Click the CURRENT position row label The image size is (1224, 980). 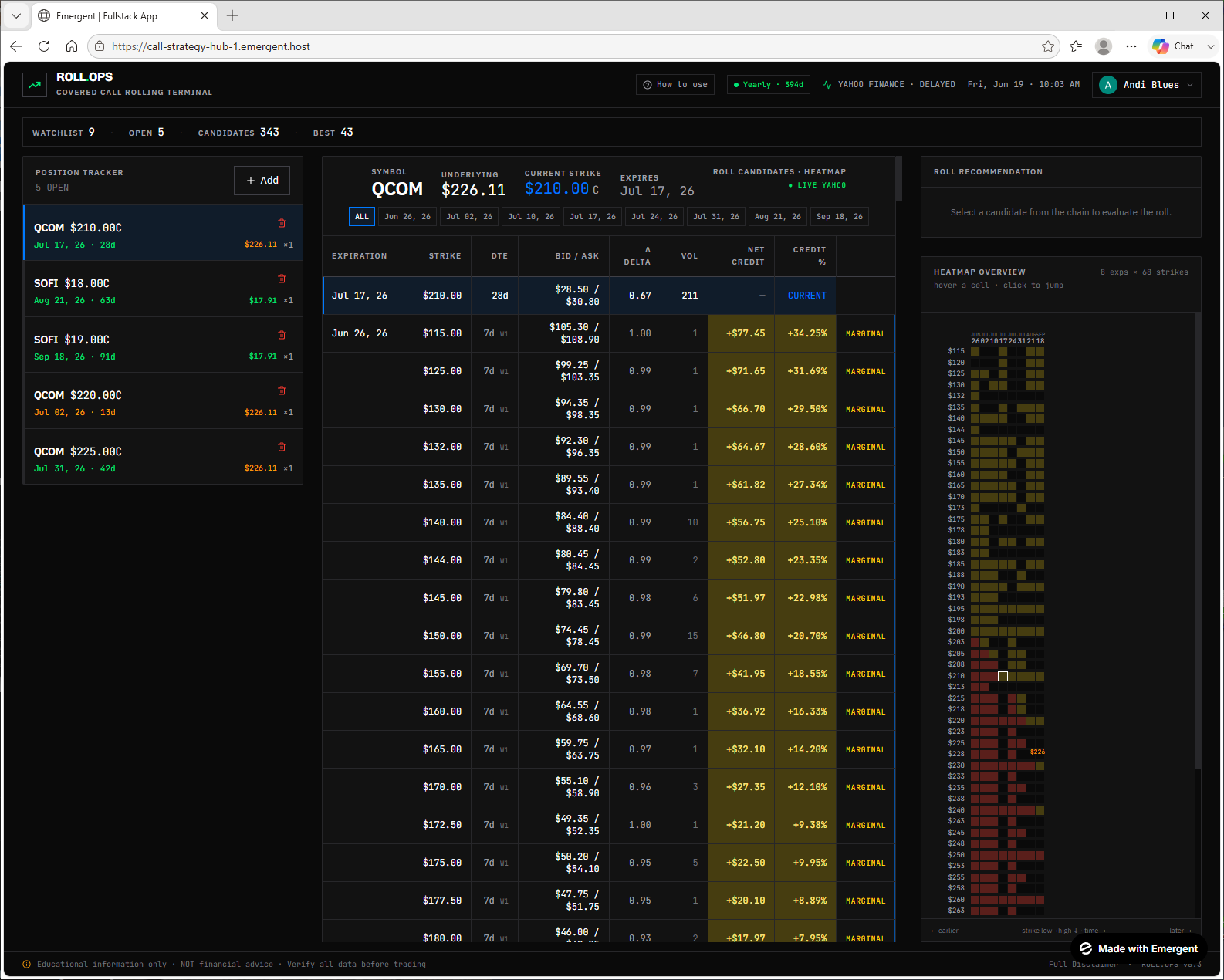(x=806, y=296)
